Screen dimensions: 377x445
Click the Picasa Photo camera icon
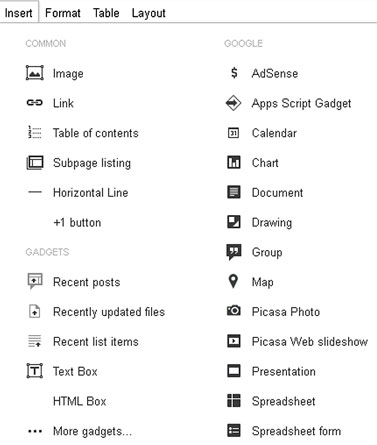[234, 311]
